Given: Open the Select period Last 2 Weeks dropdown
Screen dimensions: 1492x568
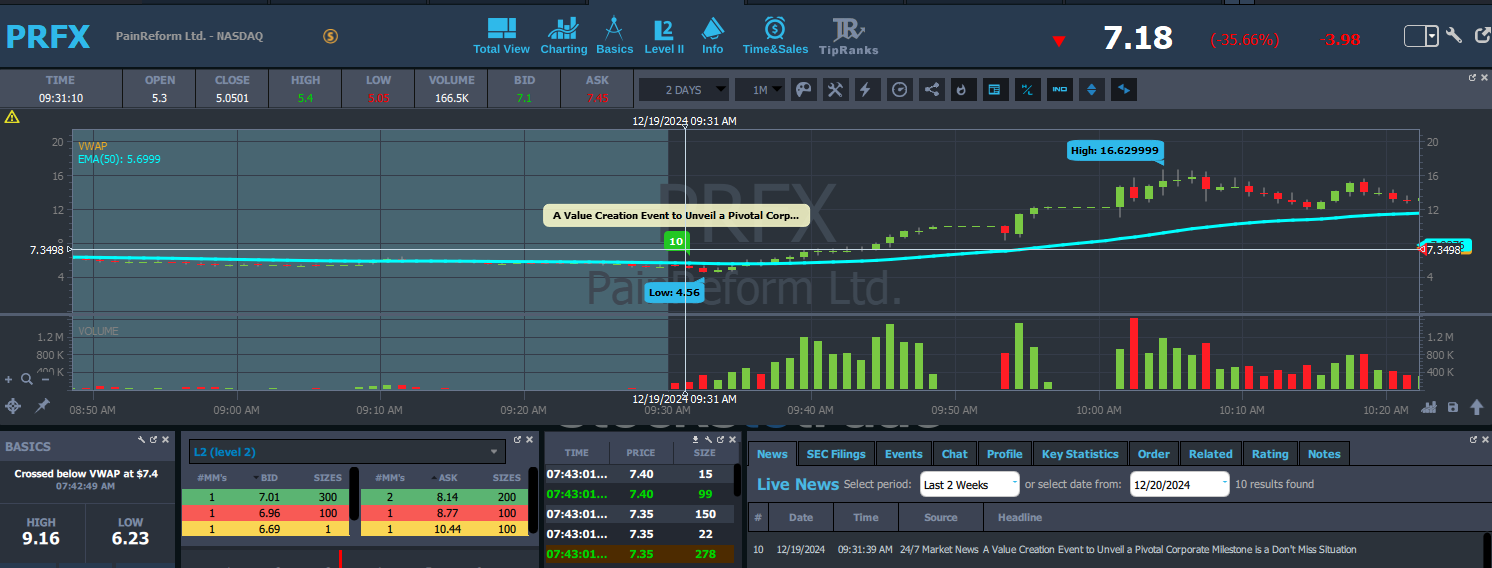Looking at the screenshot, I should click(970, 484).
